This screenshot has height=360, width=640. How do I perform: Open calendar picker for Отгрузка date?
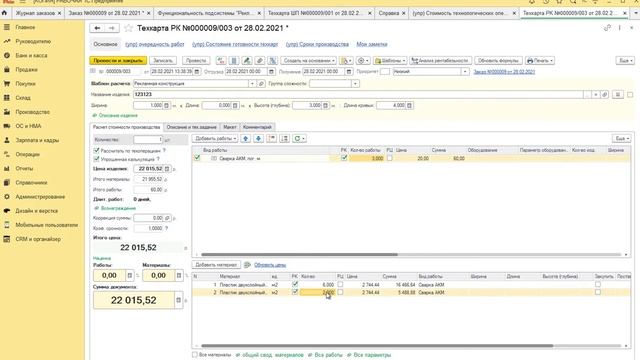coord(271,71)
